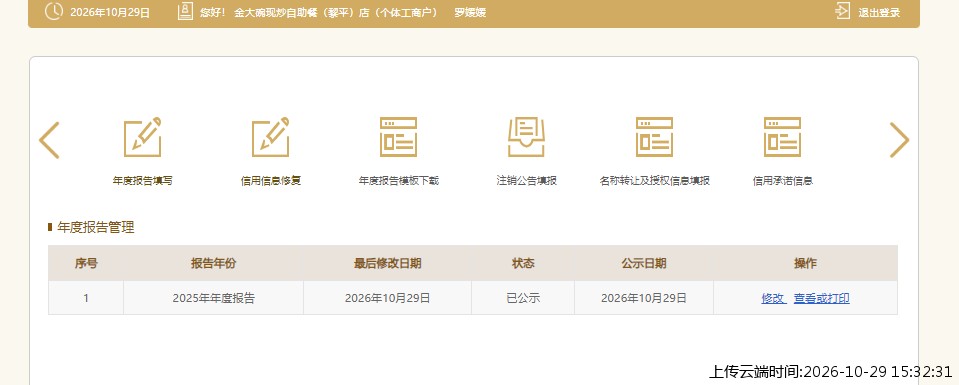Click the 2025年年度报告 cell
Viewport: 959px width, 385px height.
[213, 299]
